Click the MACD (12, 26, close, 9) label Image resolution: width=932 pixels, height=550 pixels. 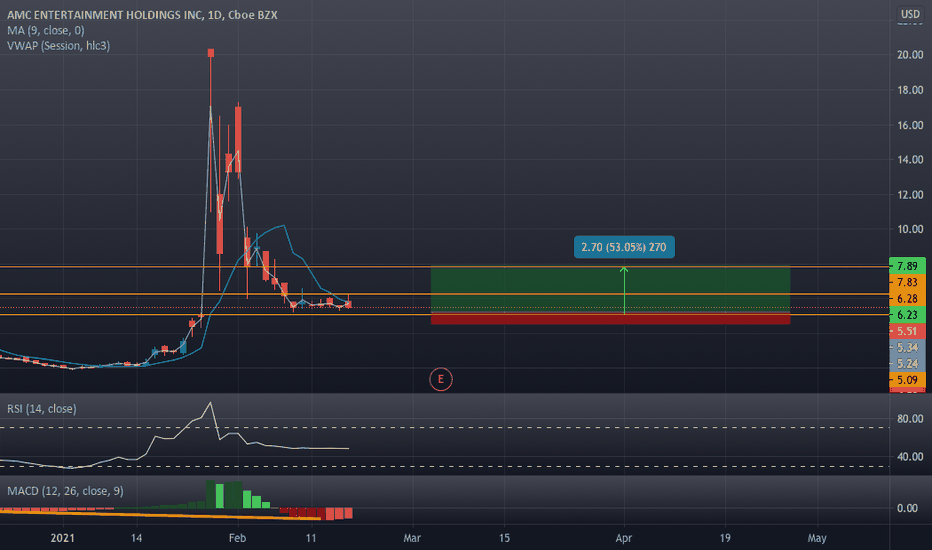pyautogui.click(x=65, y=491)
